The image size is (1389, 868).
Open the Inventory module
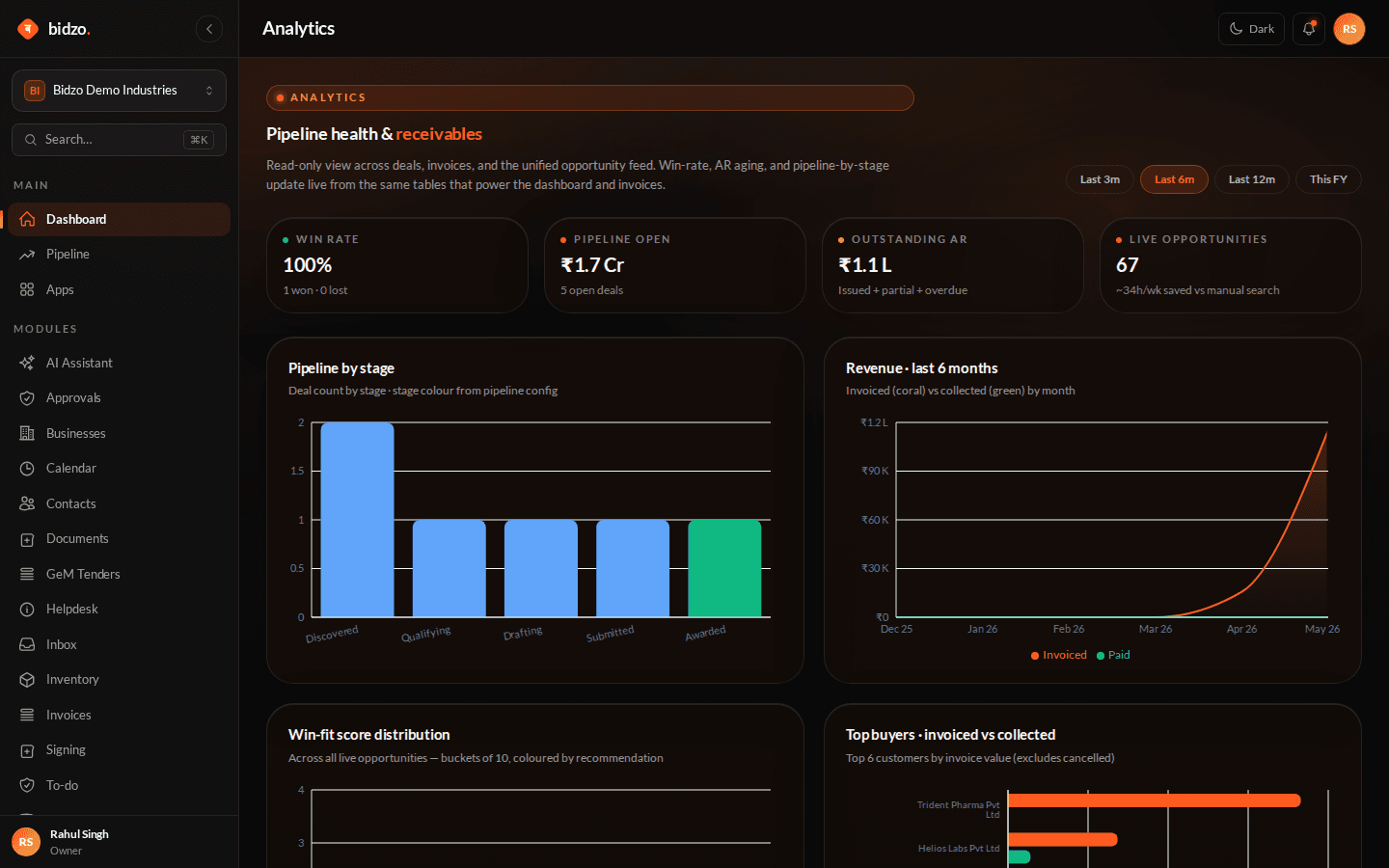coord(119,680)
